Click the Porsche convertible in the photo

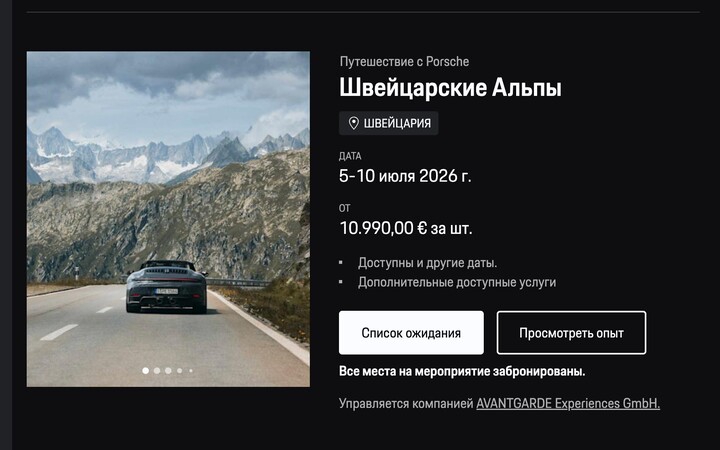point(166,287)
